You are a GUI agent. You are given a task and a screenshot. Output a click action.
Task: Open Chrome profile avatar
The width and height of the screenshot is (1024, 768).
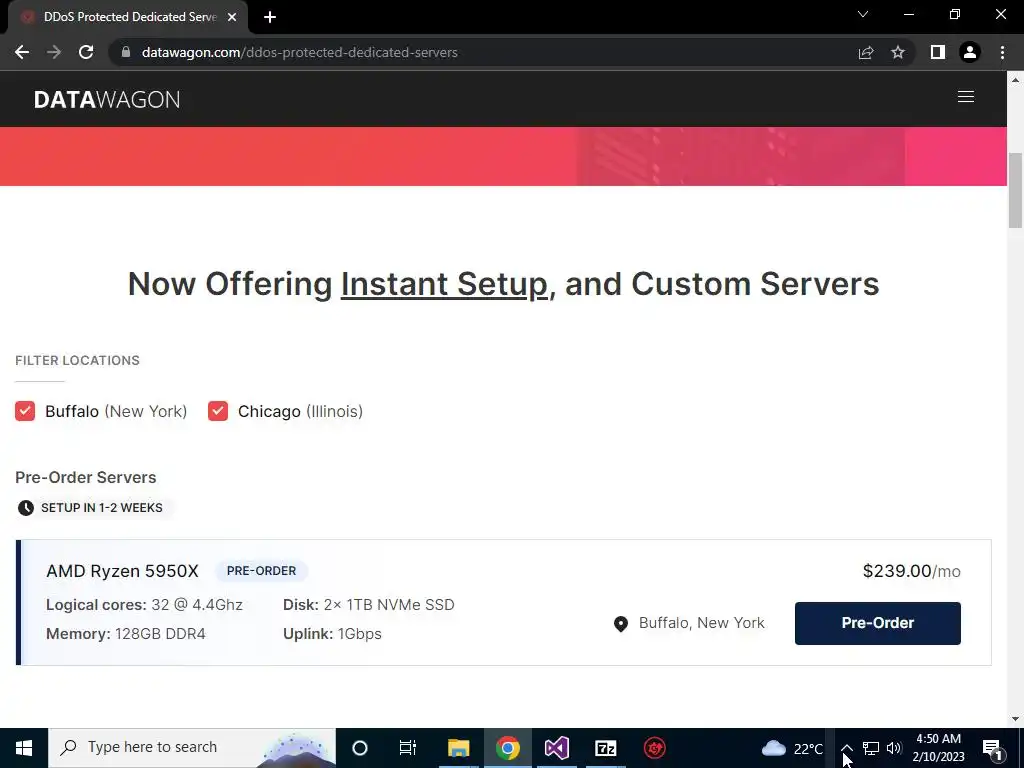tap(970, 52)
